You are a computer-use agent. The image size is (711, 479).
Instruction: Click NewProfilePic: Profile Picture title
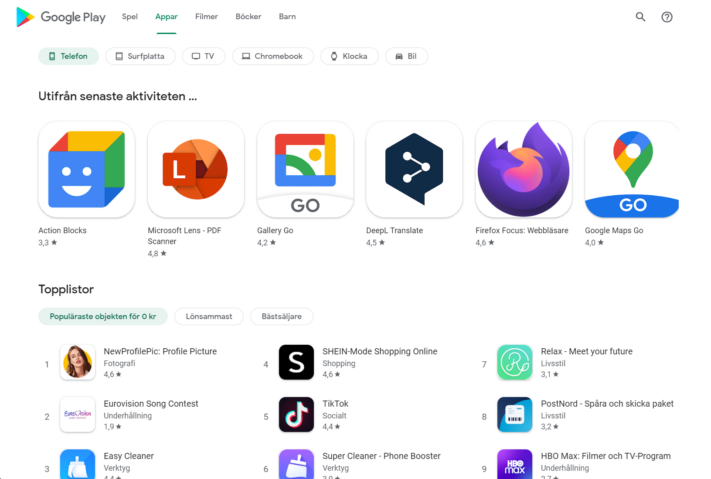[160, 352]
